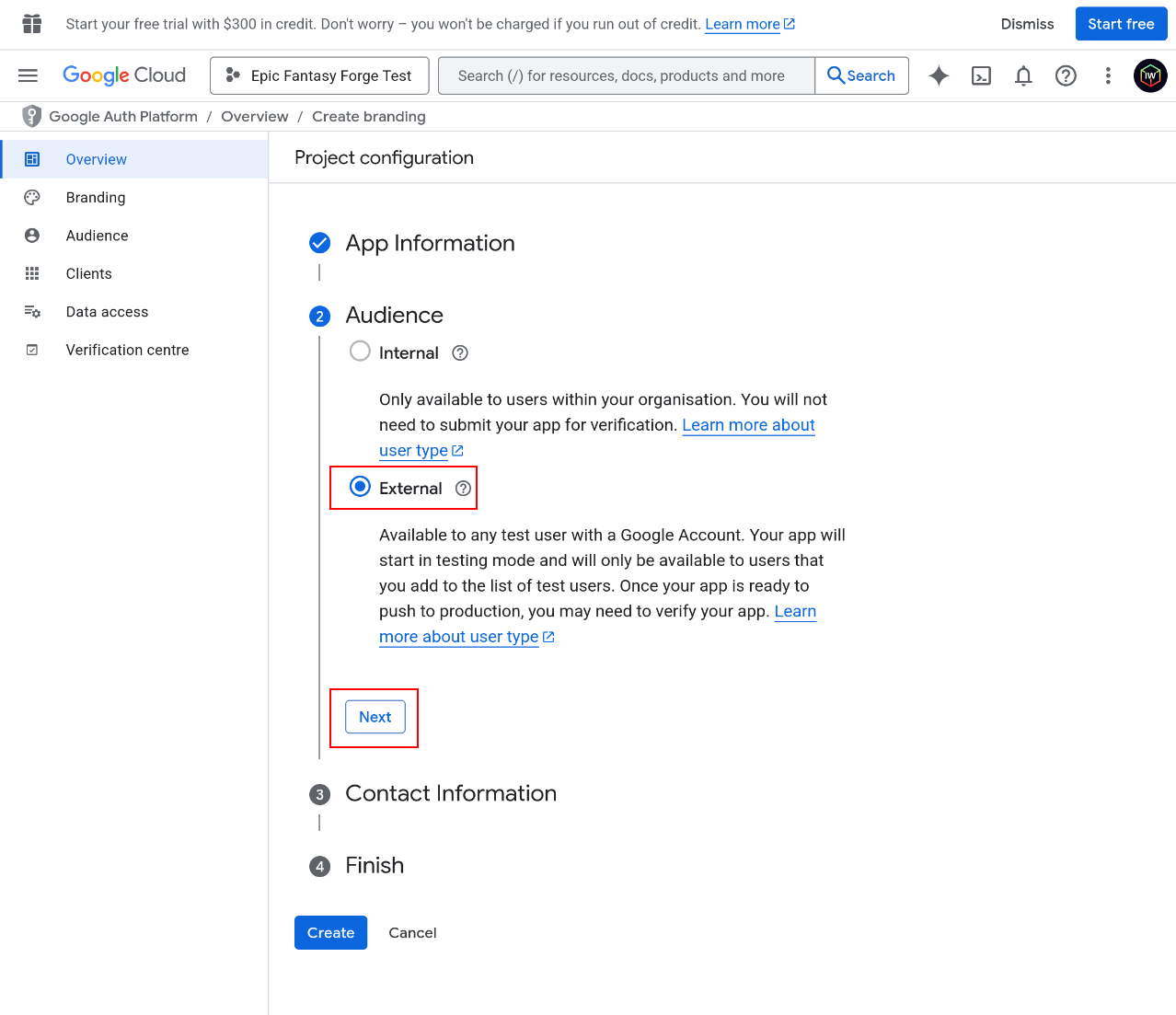This screenshot has width=1176, height=1015.
Task: Open the Cloud Shell terminal icon
Action: (x=981, y=75)
